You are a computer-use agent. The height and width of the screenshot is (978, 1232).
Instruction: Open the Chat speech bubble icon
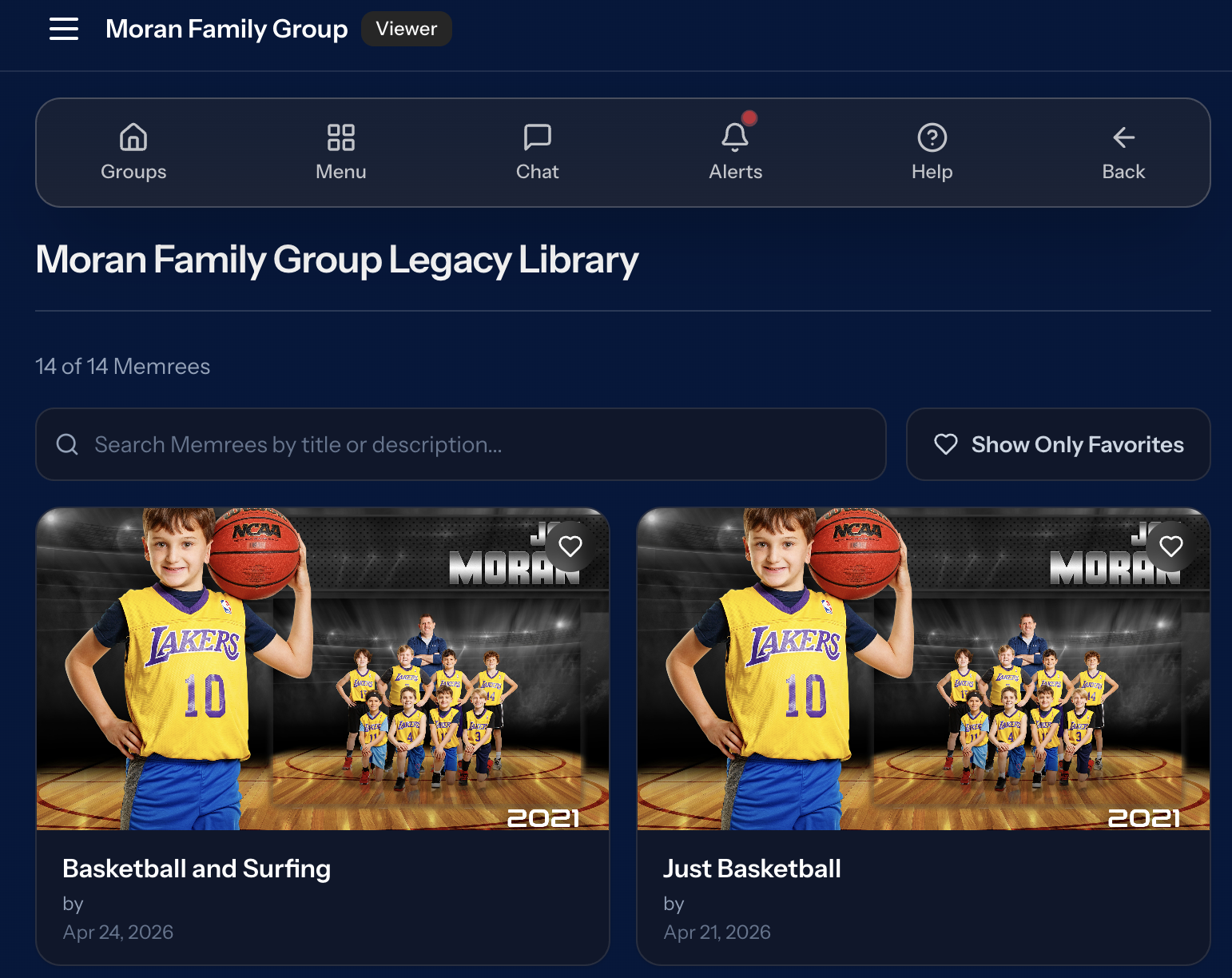point(538,137)
